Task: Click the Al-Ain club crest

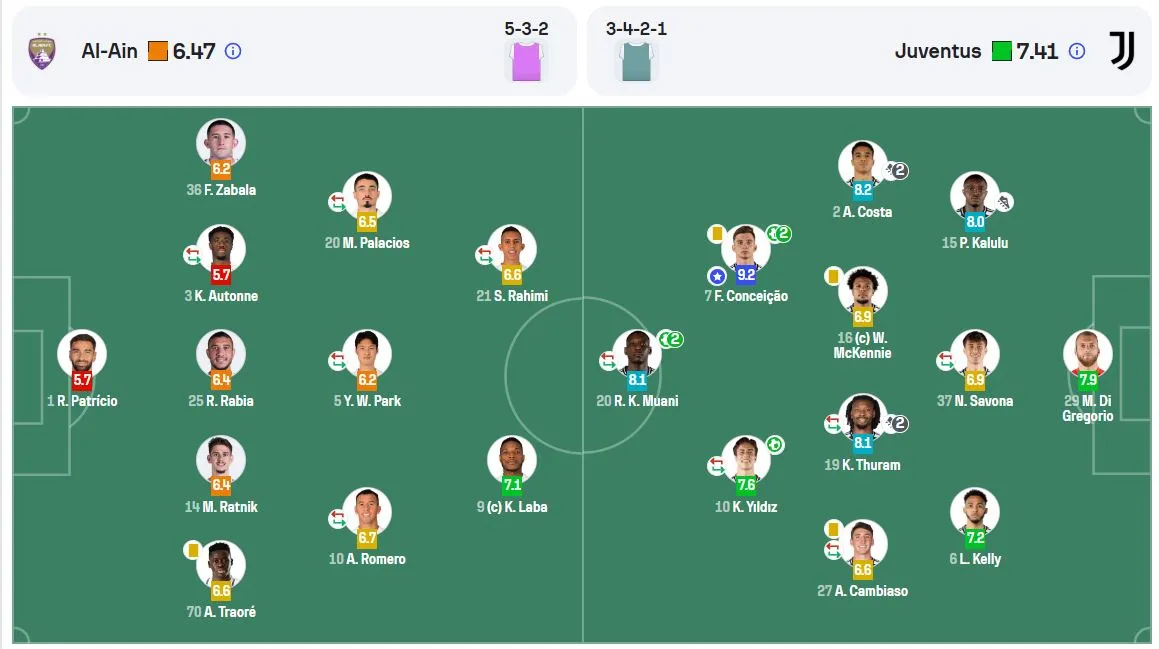Action: coord(42,51)
